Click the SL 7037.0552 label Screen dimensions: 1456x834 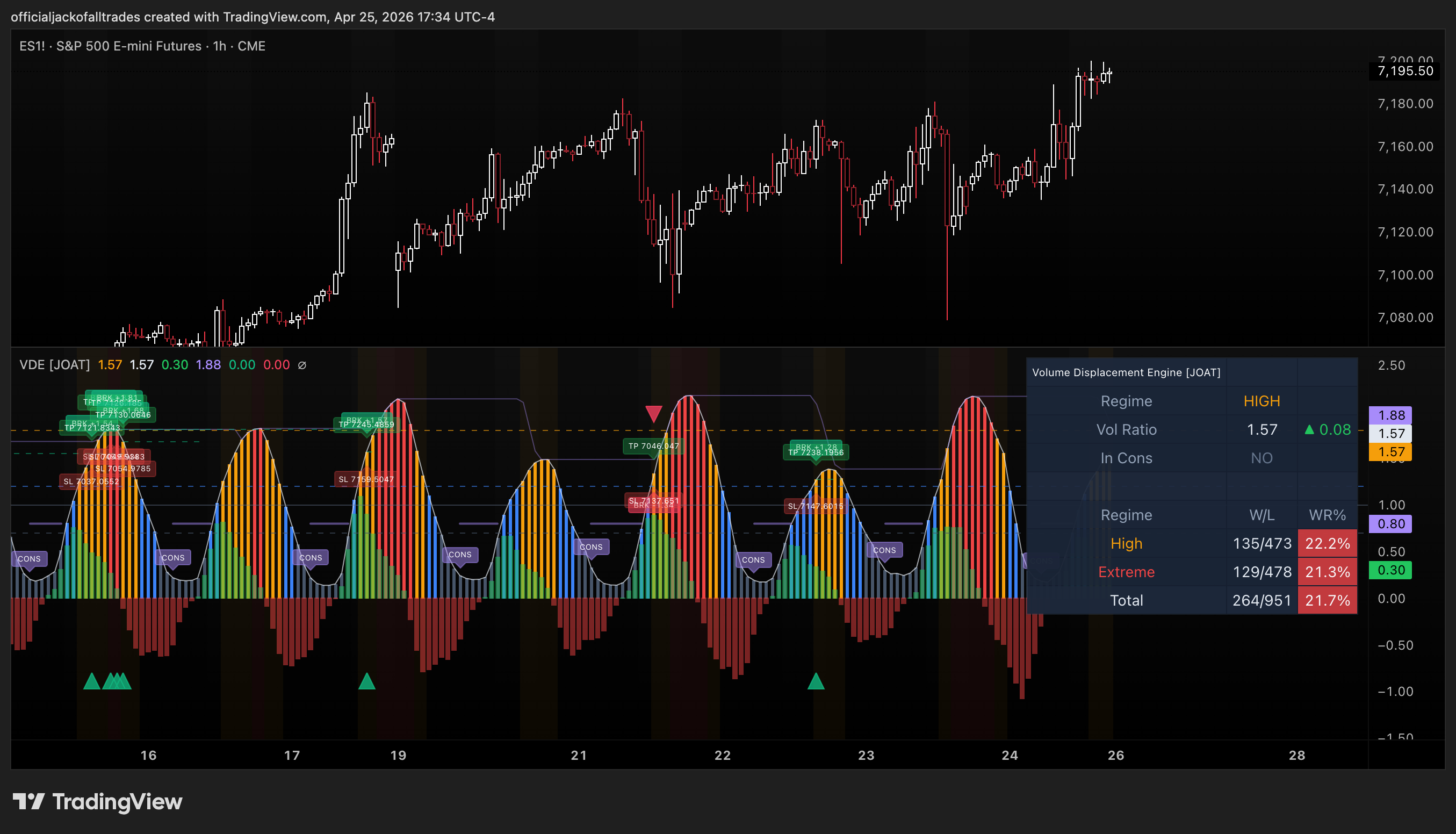click(x=92, y=481)
